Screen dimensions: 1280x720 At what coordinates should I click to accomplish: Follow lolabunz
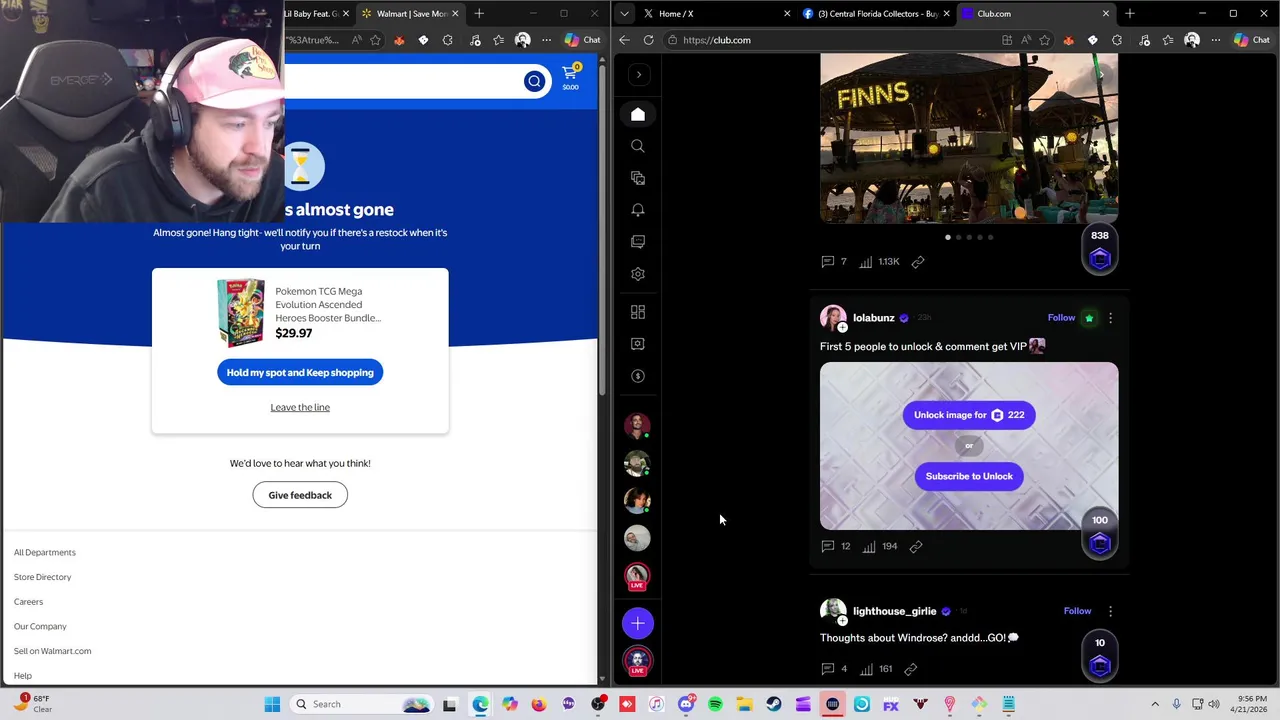pyautogui.click(x=1061, y=318)
